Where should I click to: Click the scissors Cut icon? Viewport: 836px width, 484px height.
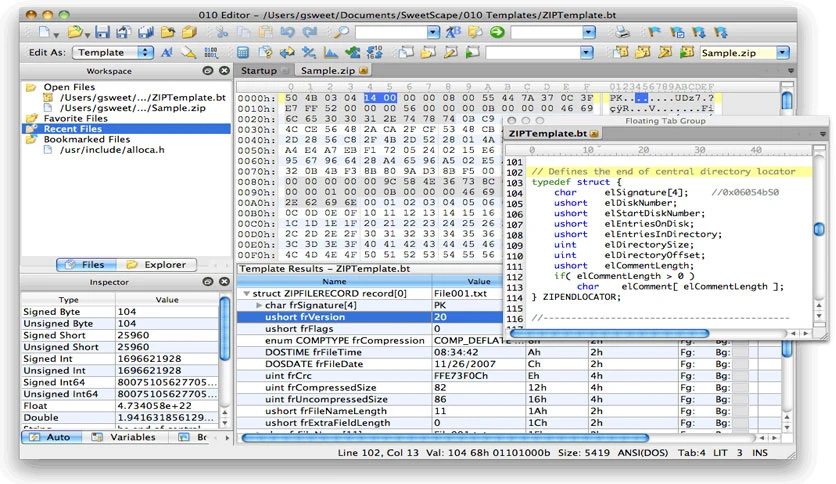point(221,33)
